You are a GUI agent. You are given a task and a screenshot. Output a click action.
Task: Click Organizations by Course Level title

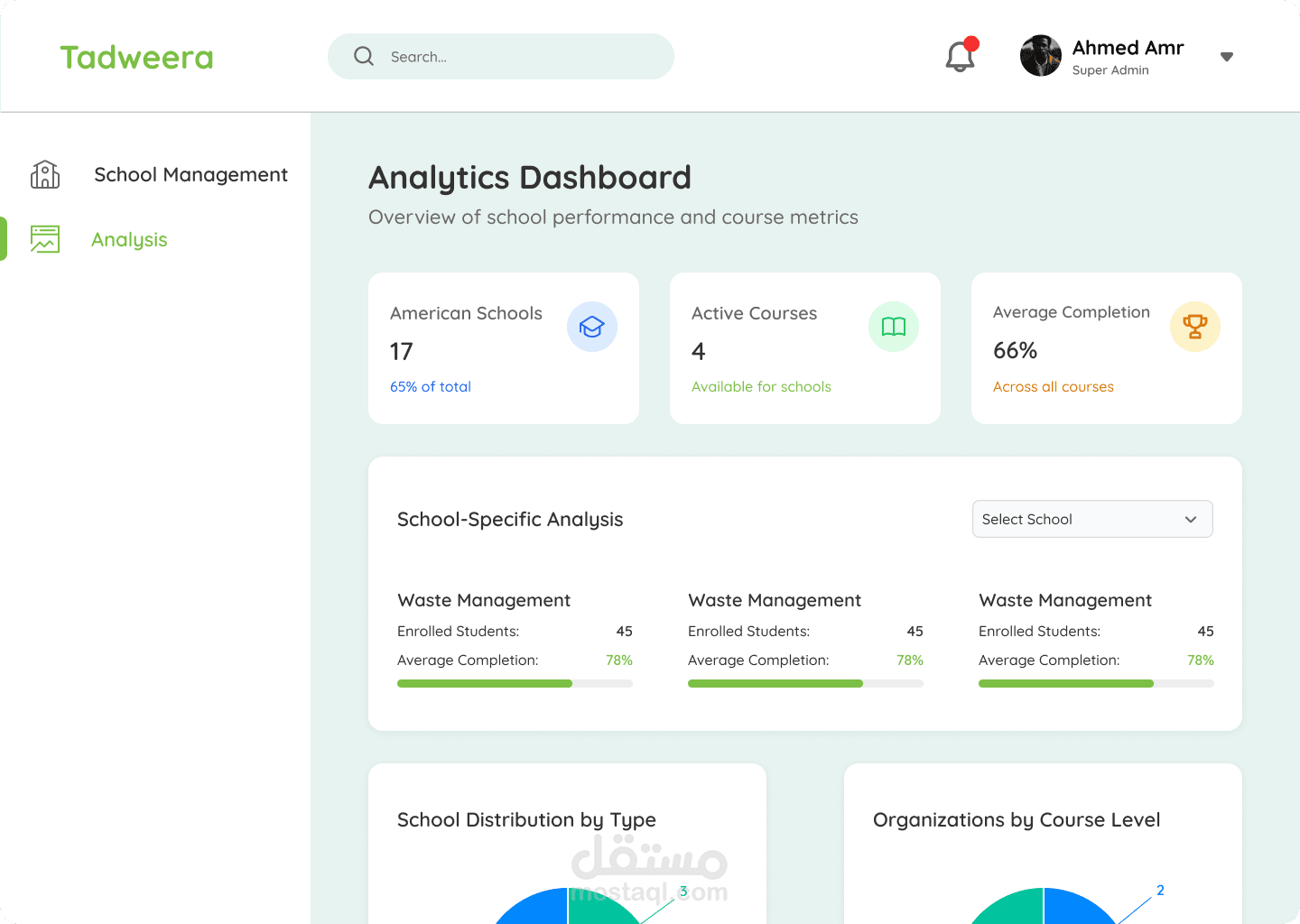pyautogui.click(x=1017, y=820)
